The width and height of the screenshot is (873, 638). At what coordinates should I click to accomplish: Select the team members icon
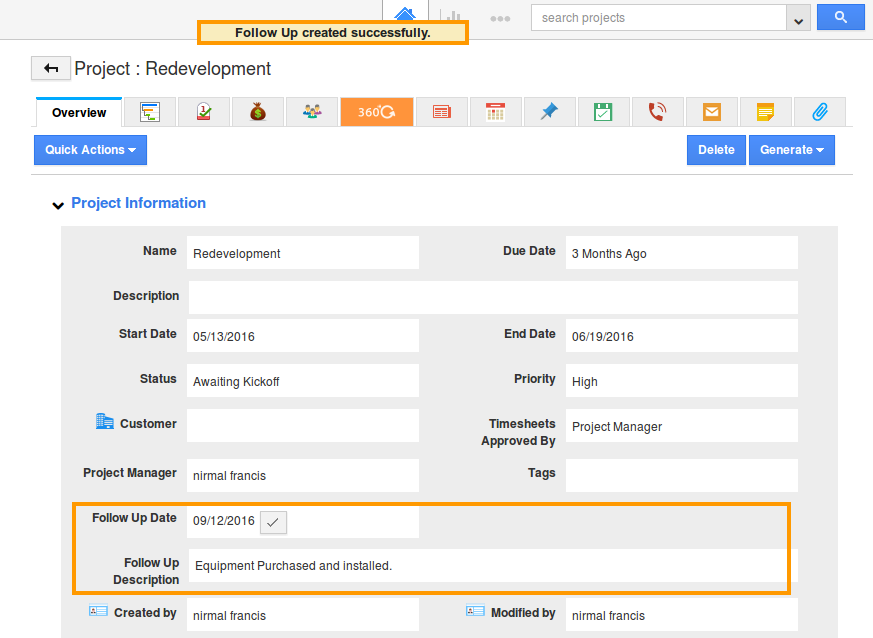tap(312, 112)
